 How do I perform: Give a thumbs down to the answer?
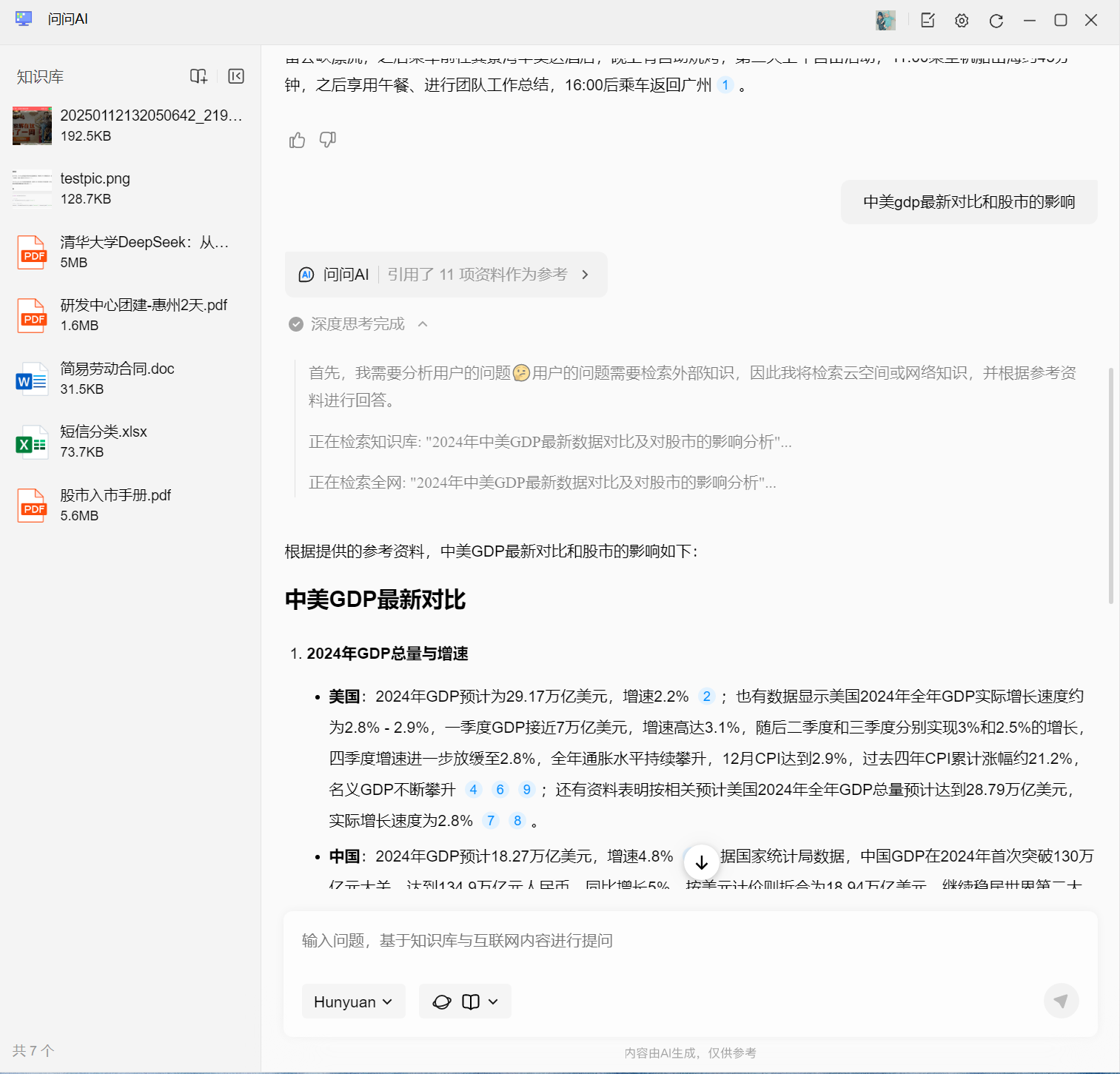click(x=327, y=140)
